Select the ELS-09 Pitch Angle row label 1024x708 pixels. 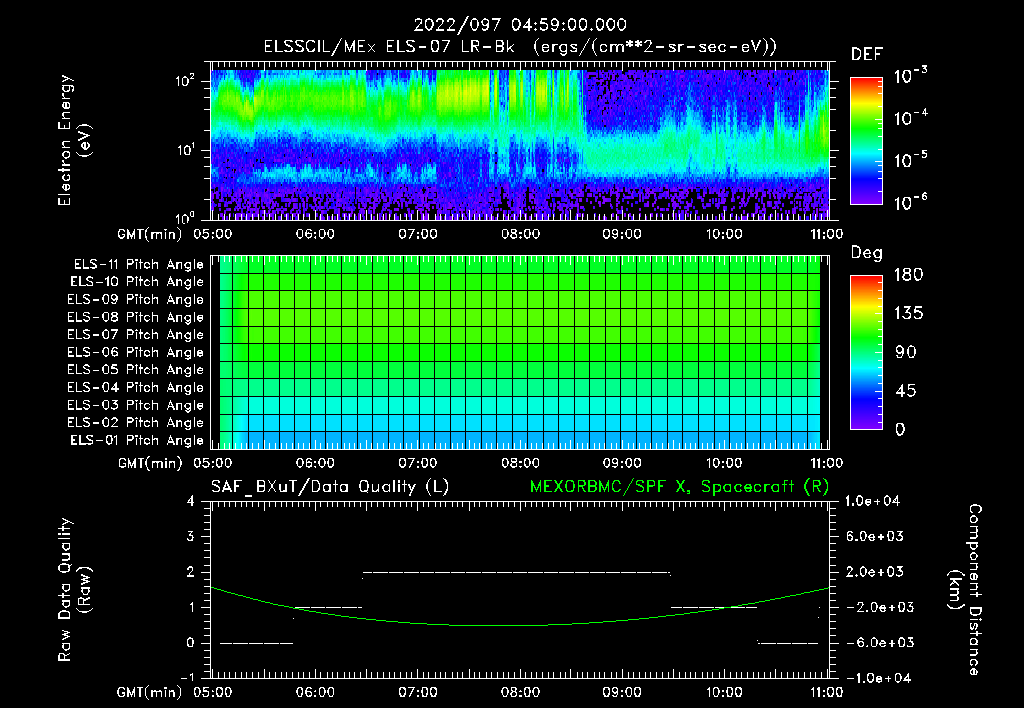coord(136,300)
